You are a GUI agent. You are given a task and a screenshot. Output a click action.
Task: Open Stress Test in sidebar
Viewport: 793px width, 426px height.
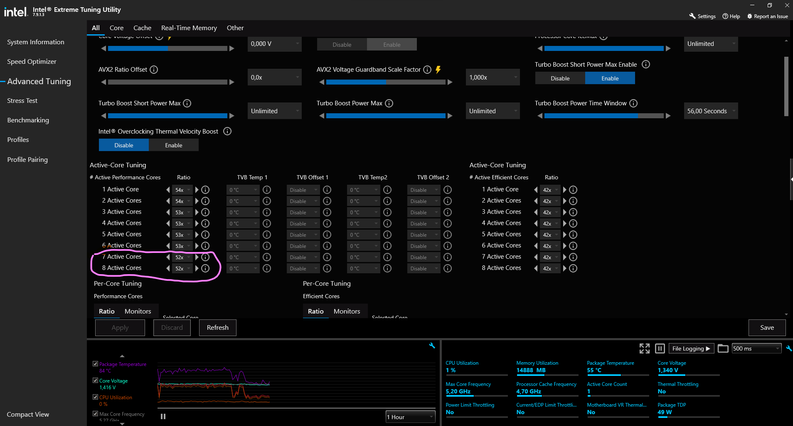22,101
